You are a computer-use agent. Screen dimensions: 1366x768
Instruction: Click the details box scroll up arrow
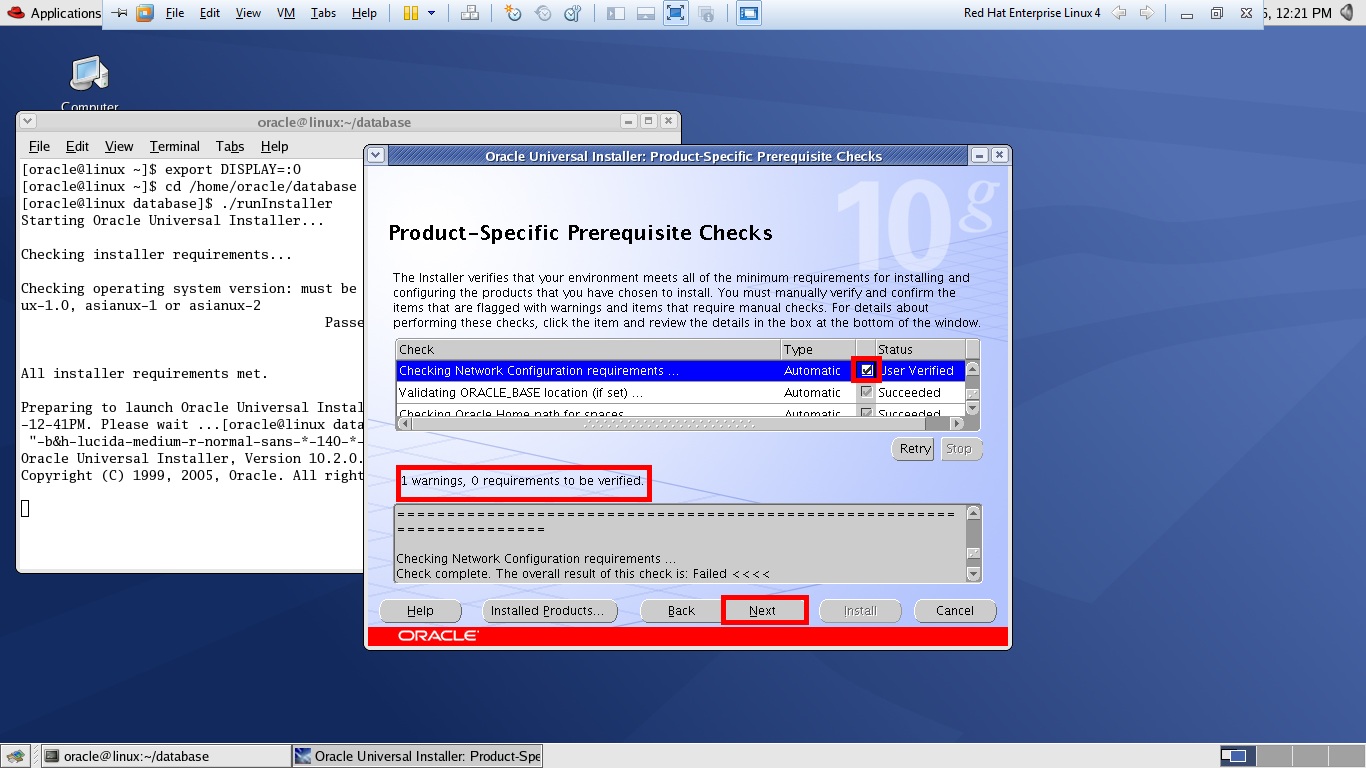point(974,513)
